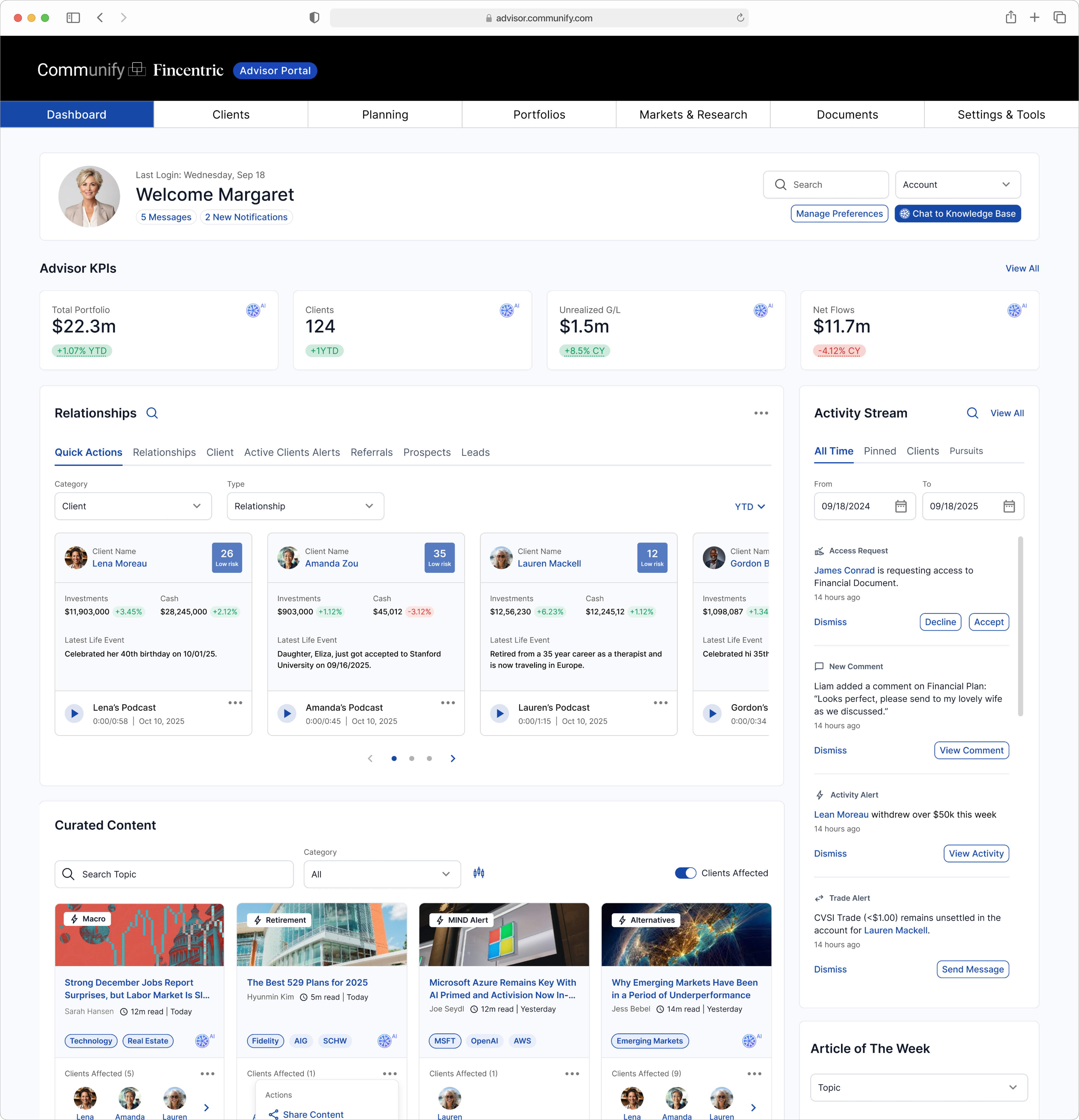The image size is (1079, 1120).
Task: Click Safari share icon in toolbar
Action: pyautogui.click(x=1010, y=18)
